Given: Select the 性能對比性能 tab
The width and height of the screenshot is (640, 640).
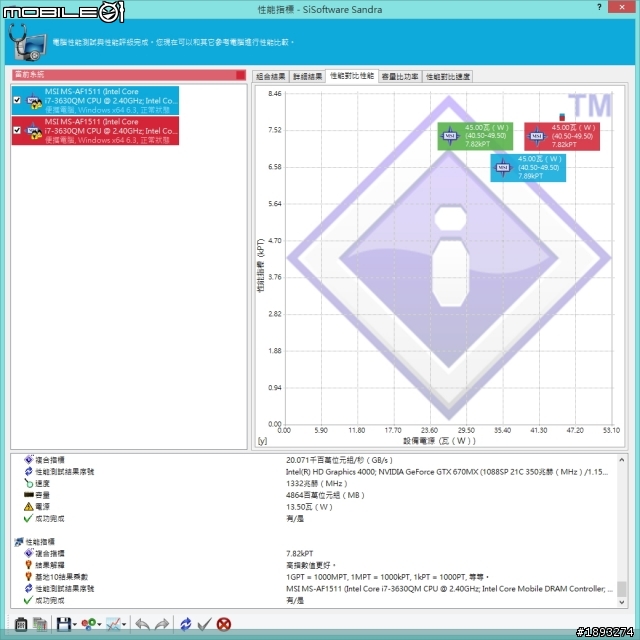Looking at the screenshot, I should [x=352, y=76].
